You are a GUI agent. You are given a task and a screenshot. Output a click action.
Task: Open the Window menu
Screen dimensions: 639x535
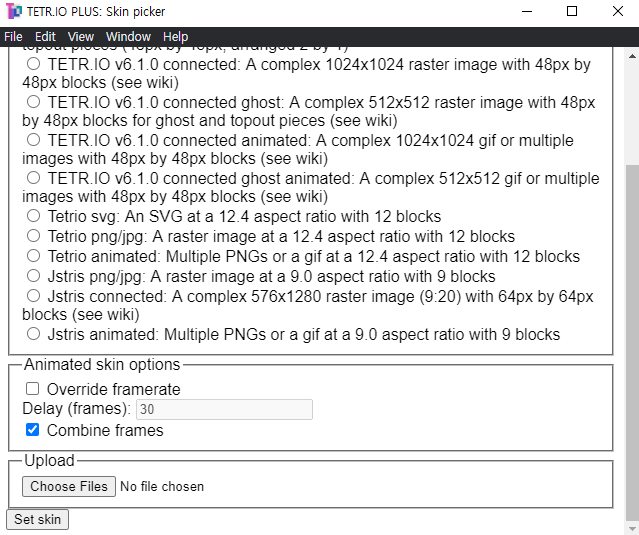pos(128,37)
